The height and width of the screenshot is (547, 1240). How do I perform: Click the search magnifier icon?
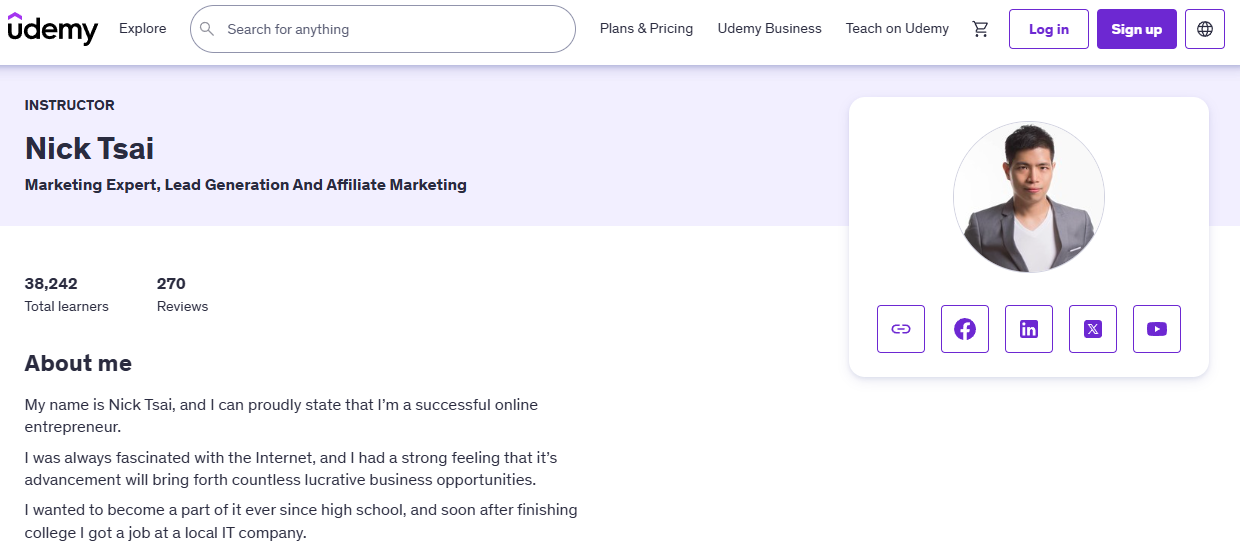207,29
